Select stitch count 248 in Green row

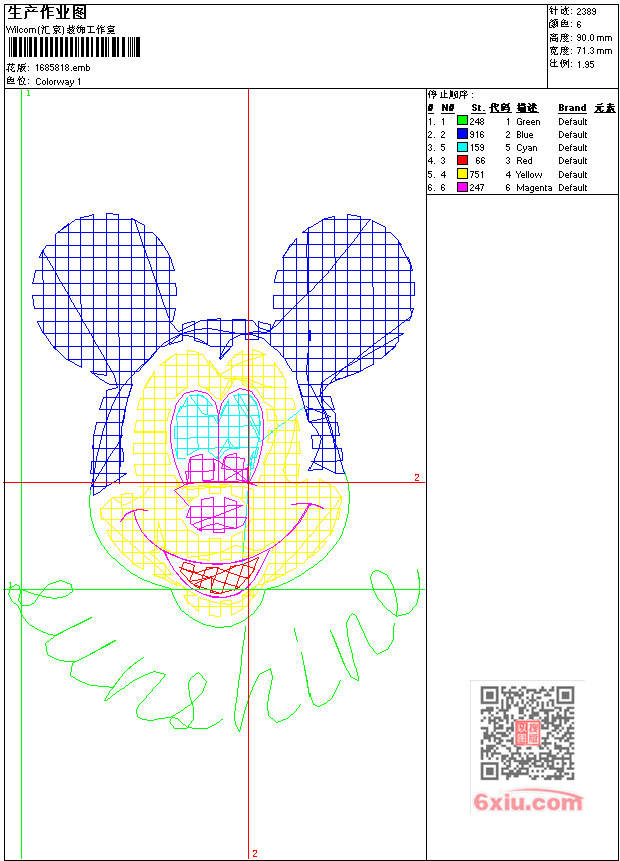coord(477,121)
